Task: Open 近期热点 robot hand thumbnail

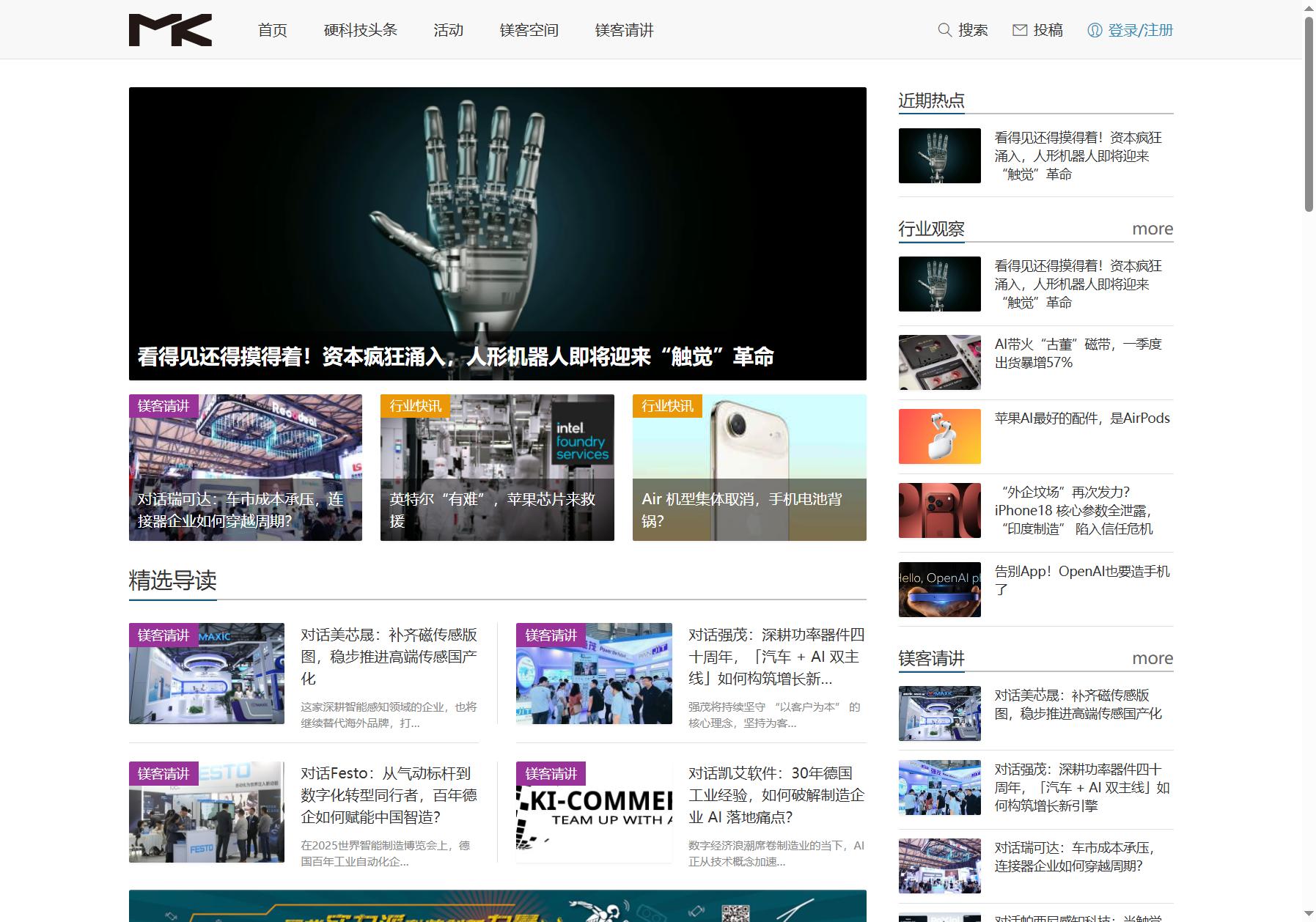Action: (x=940, y=155)
